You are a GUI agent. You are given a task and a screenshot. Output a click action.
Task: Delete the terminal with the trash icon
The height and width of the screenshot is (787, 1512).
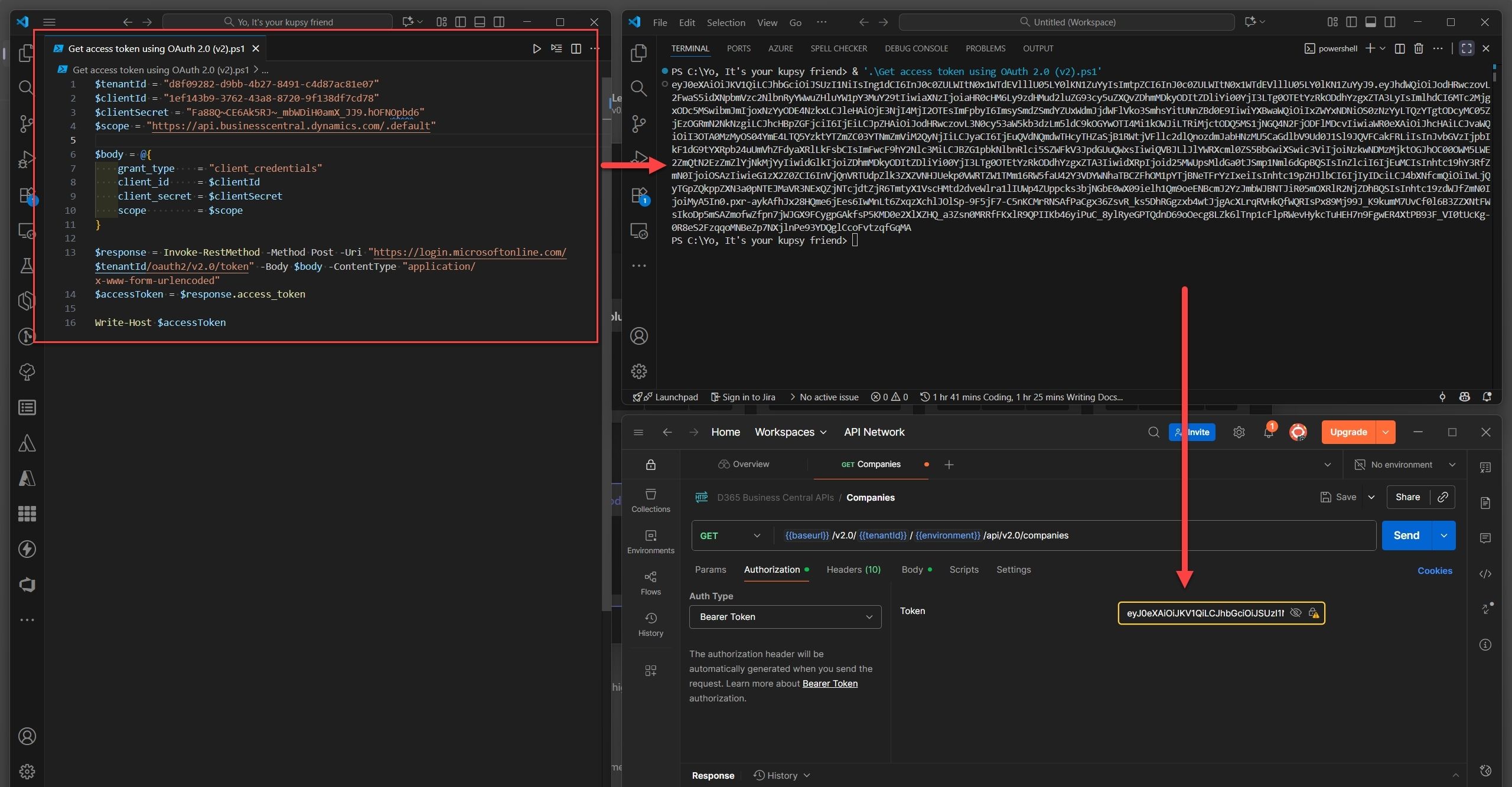[1419, 48]
